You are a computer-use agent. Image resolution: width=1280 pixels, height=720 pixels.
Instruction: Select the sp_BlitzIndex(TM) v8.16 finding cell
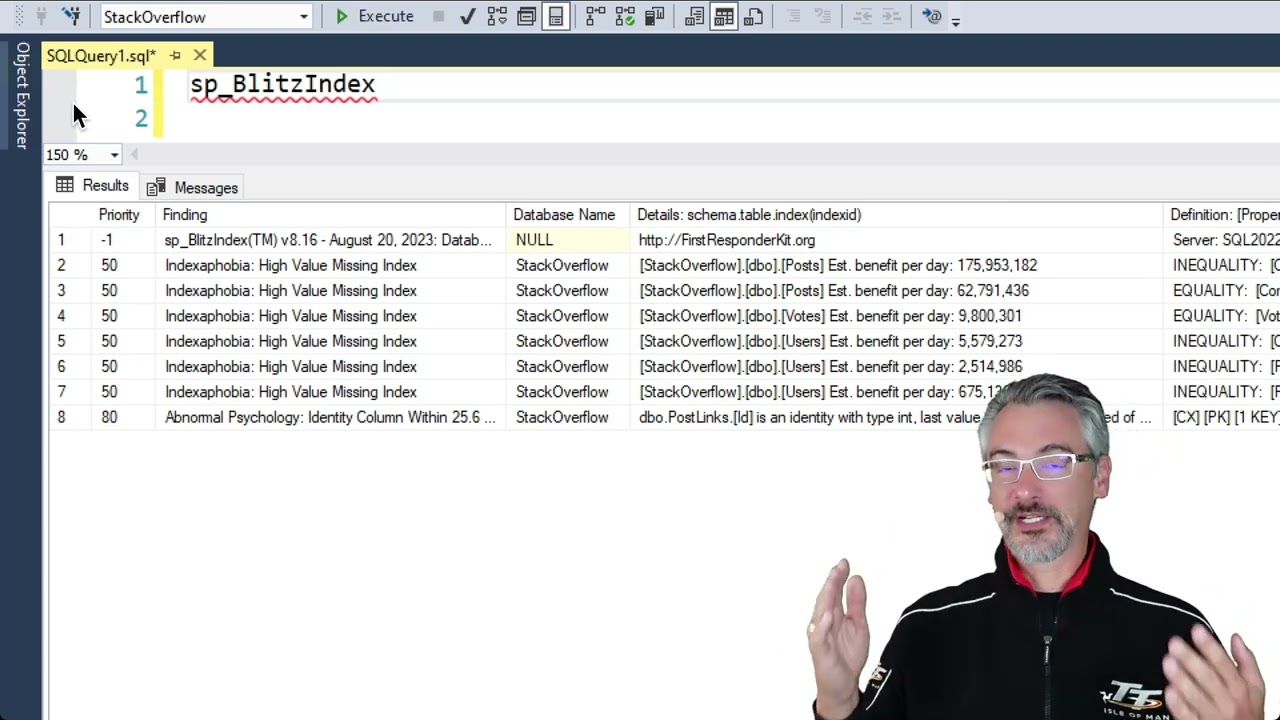[328, 240]
